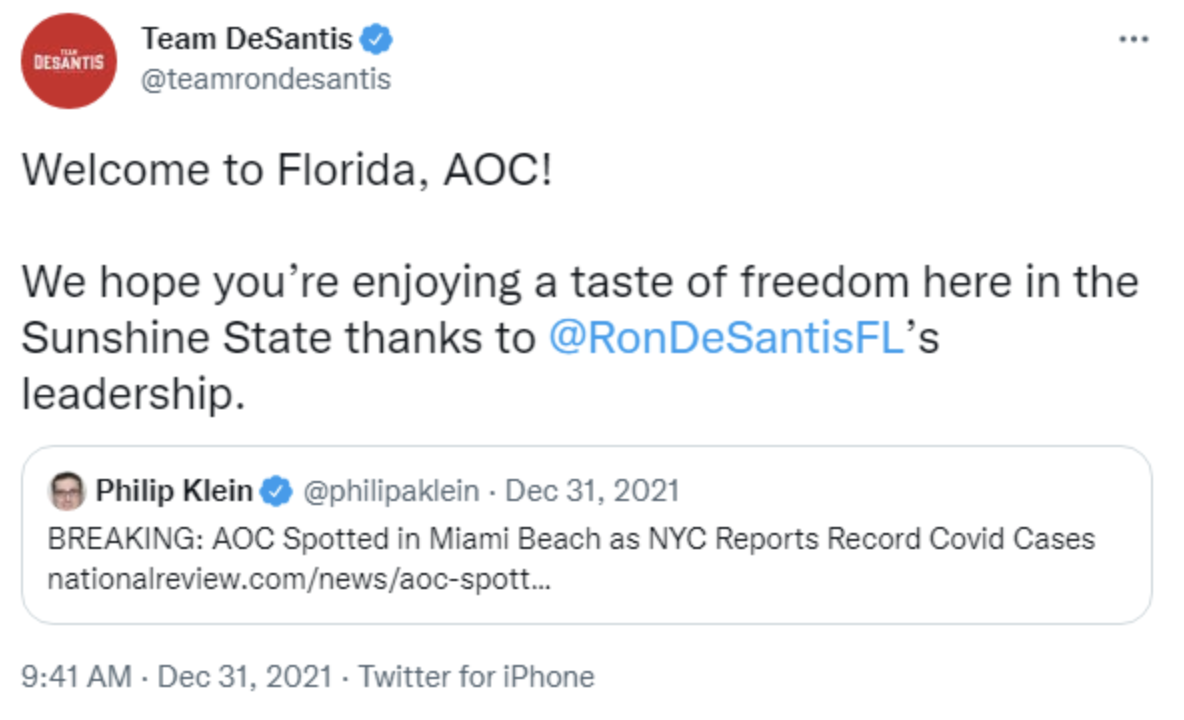1184x720 pixels.
Task: Click the 'Welcome to Florida, AOC!' text
Action: pos(286,170)
